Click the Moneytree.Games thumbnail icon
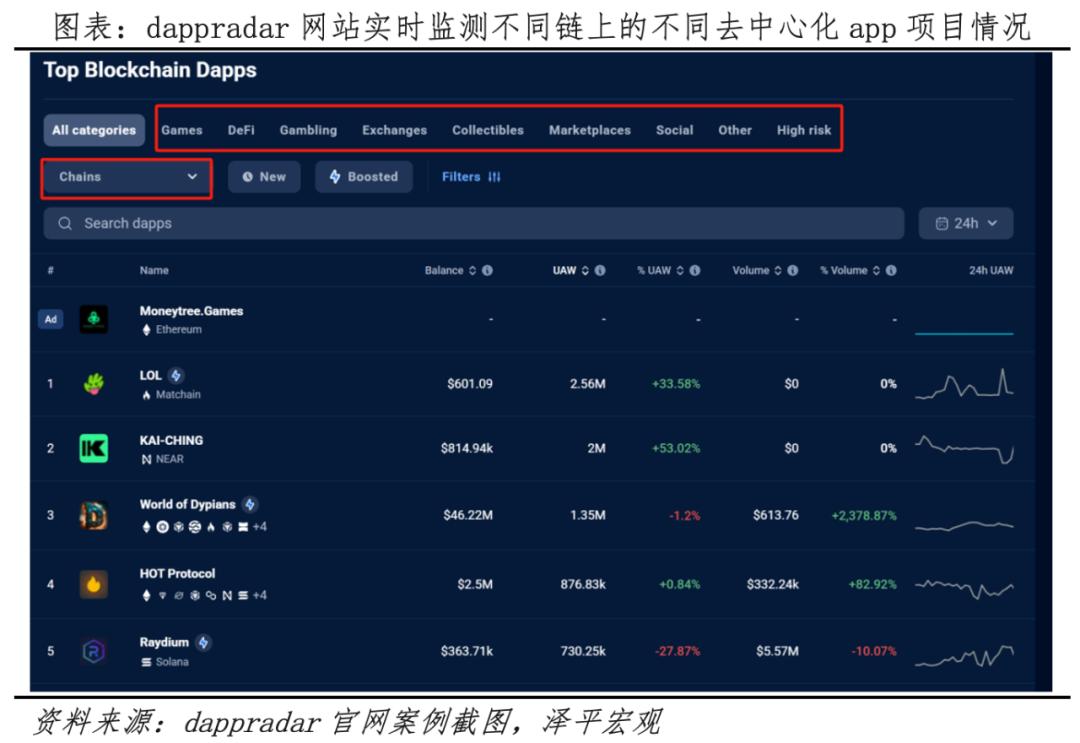Image resolution: width=1080 pixels, height=743 pixels. point(93,318)
